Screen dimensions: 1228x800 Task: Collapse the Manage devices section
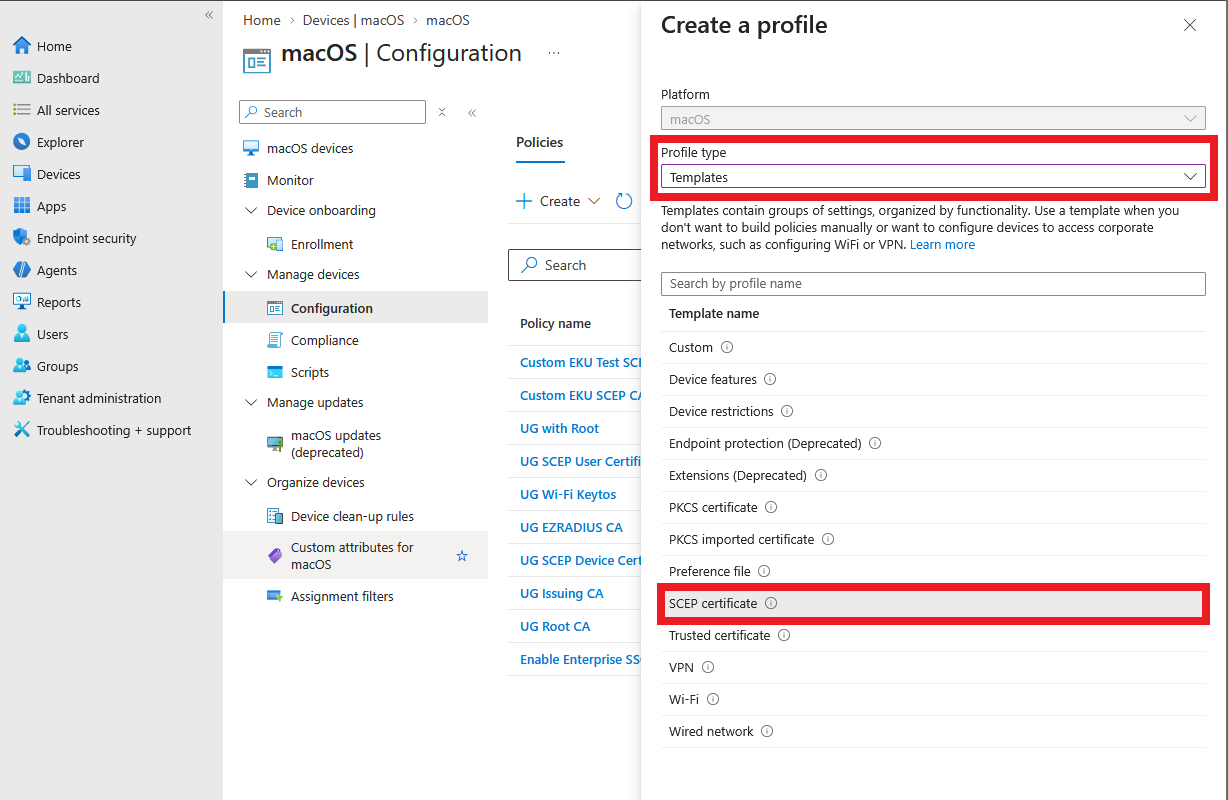point(251,275)
